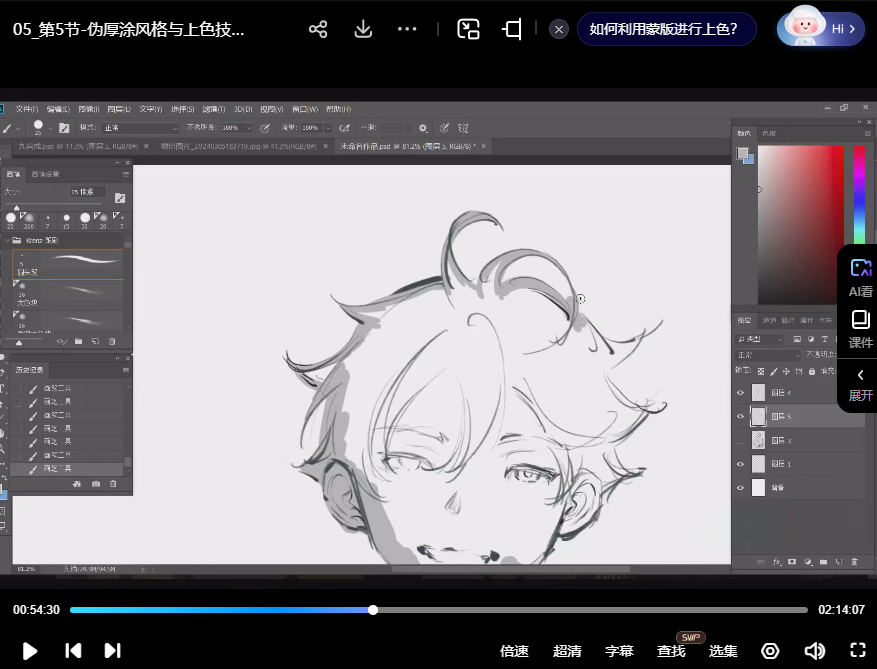Open the 倍速 playback speed menu
This screenshot has height=669, width=877.
pos(514,651)
